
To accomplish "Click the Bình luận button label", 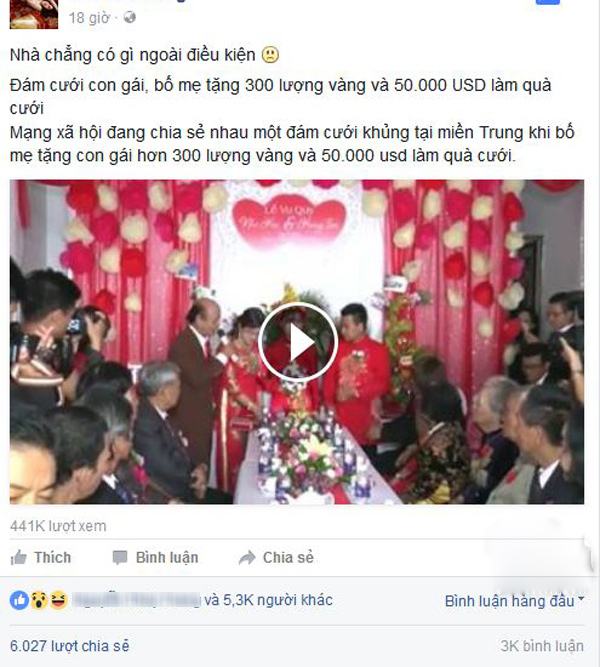I will pyautogui.click(x=167, y=558).
